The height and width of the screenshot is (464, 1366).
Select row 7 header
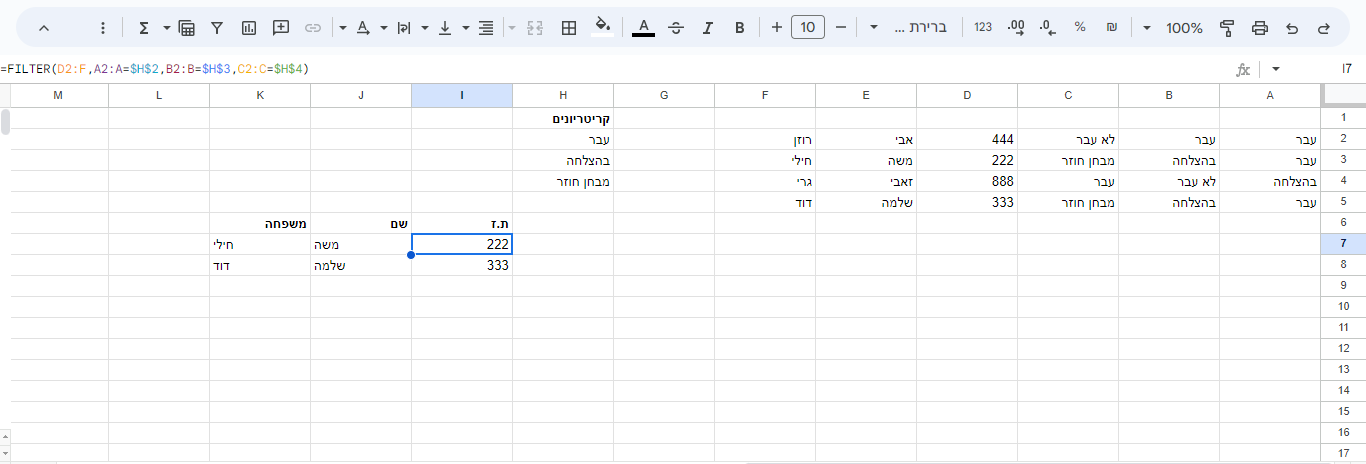1344,244
